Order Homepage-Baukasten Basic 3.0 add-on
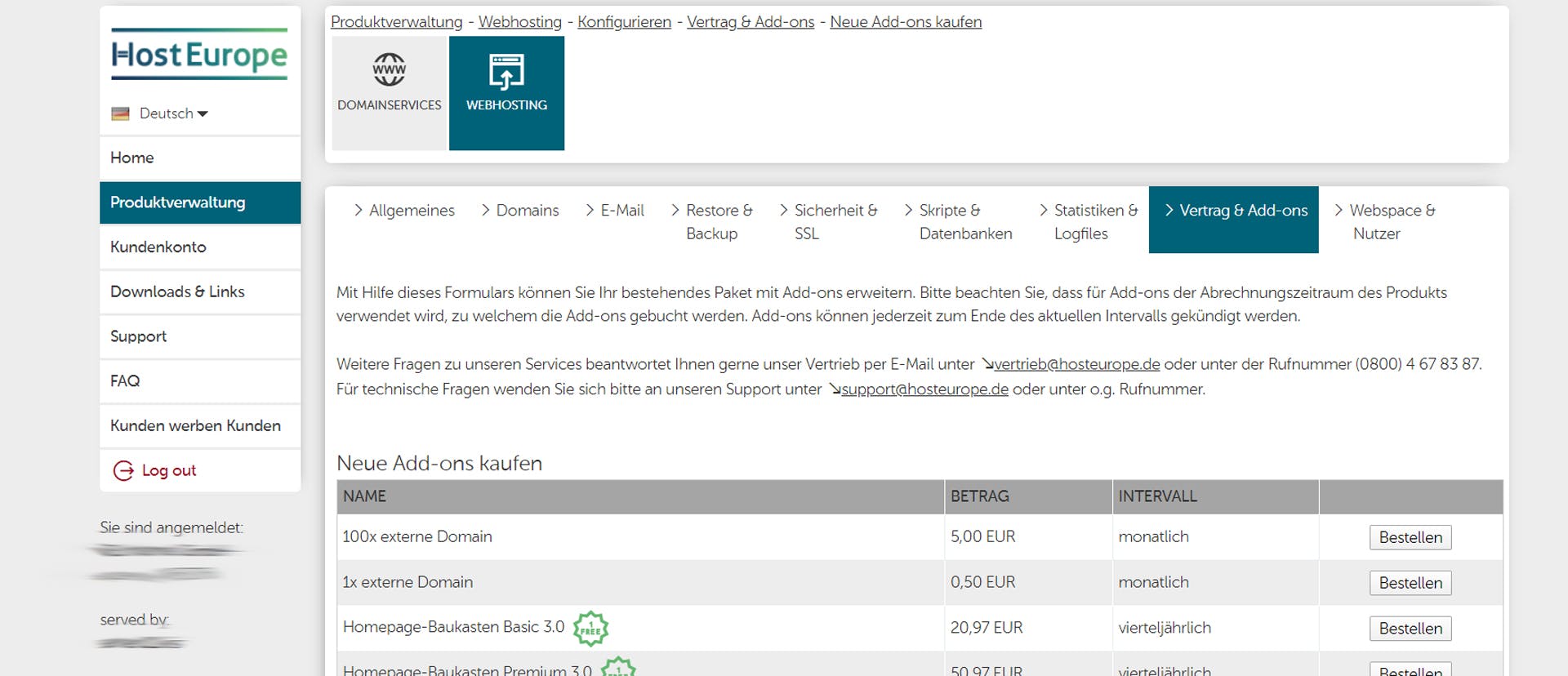This screenshot has height=676, width=1568. pyautogui.click(x=1410, y=629)
